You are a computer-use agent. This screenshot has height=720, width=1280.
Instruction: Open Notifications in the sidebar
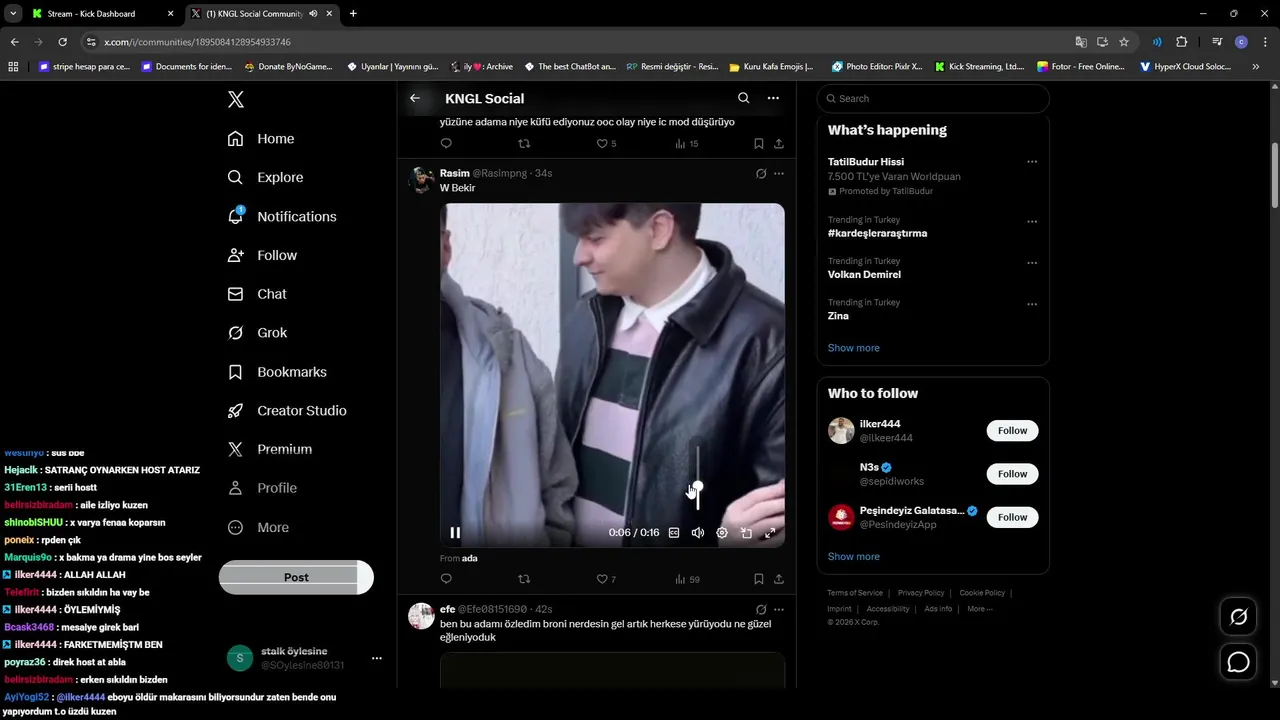click(282, 216)
